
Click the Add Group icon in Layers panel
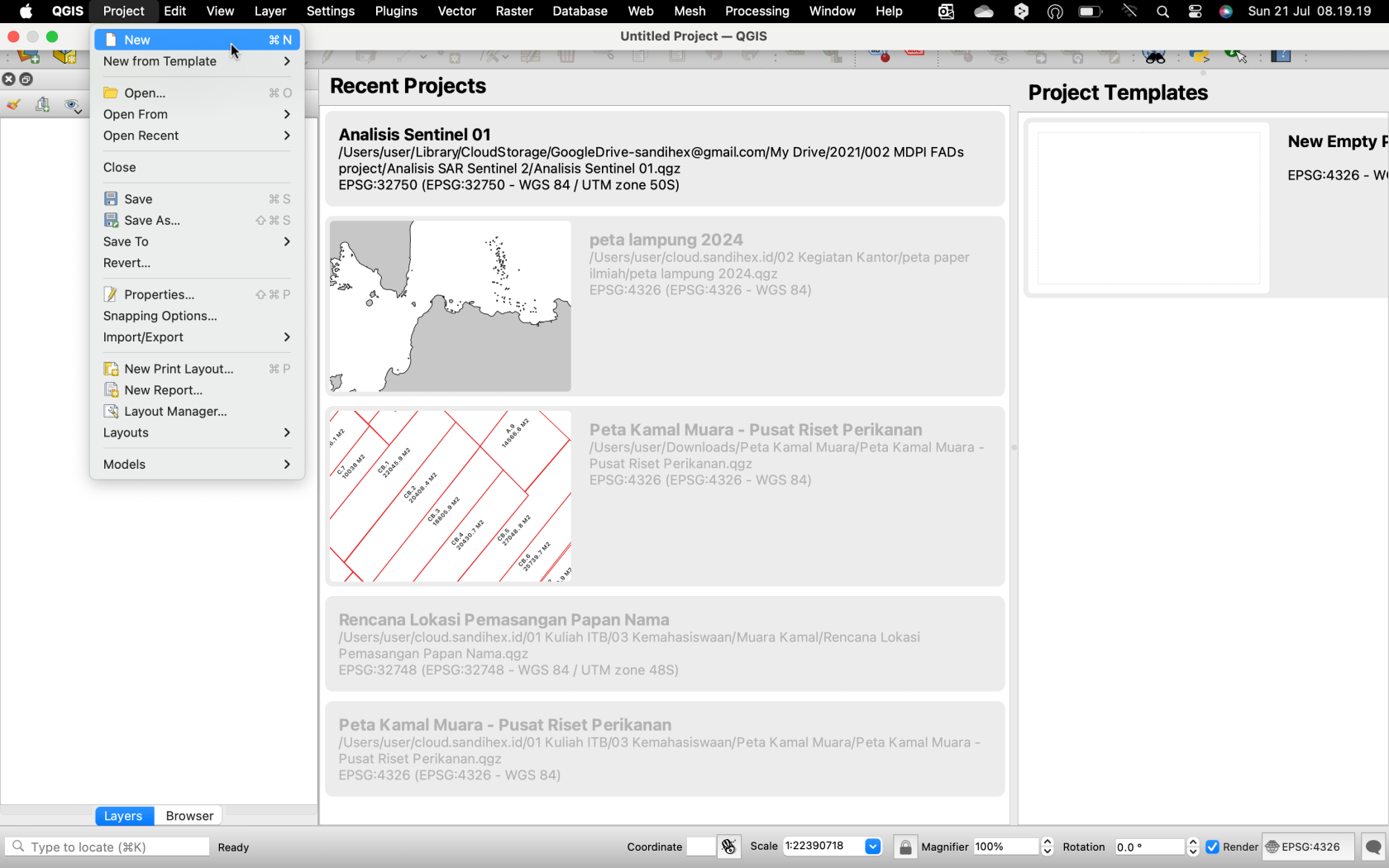43,105
